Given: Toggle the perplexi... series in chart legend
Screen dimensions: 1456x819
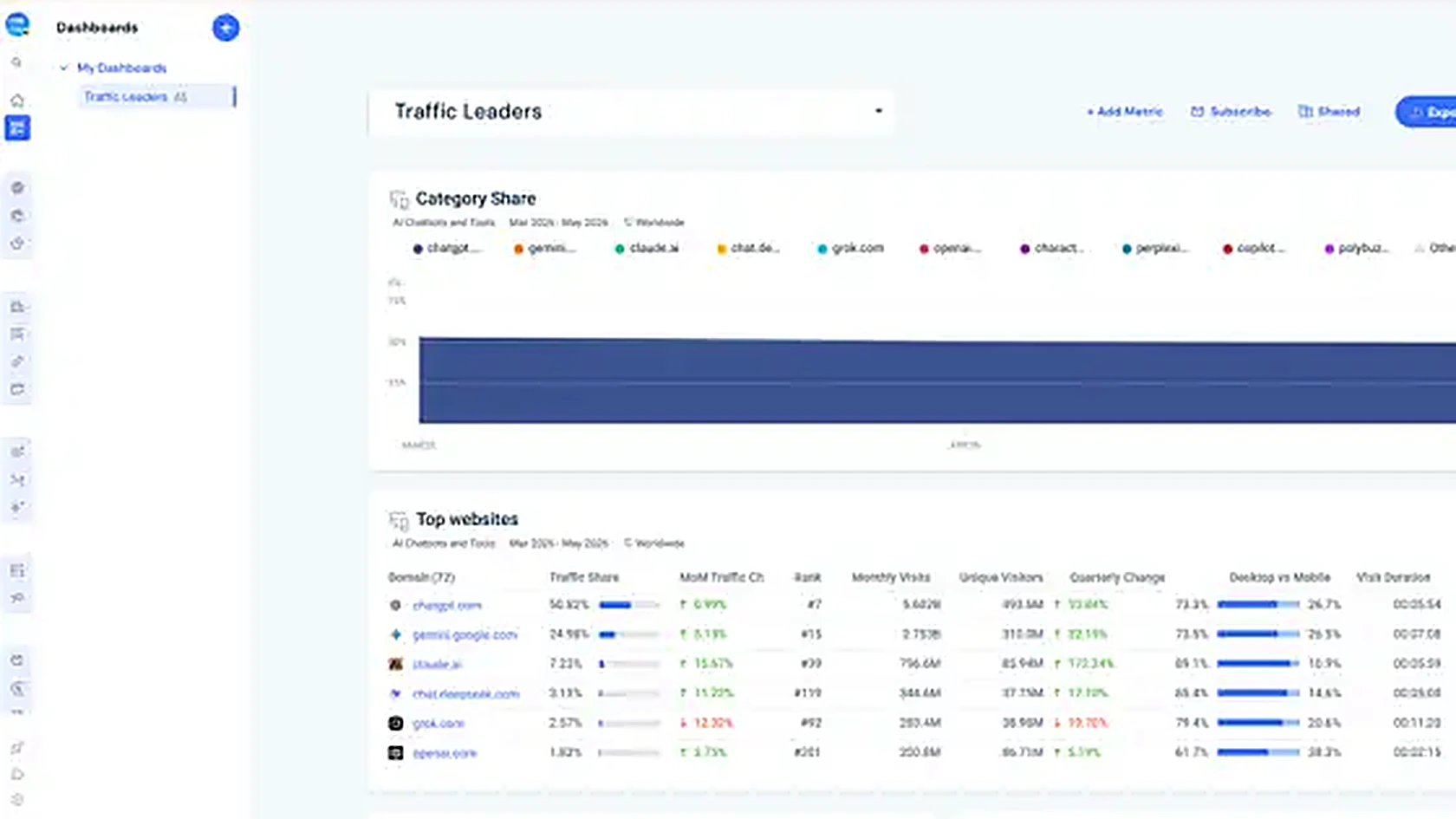Looking at the screenshot, I should (1154, 248).
